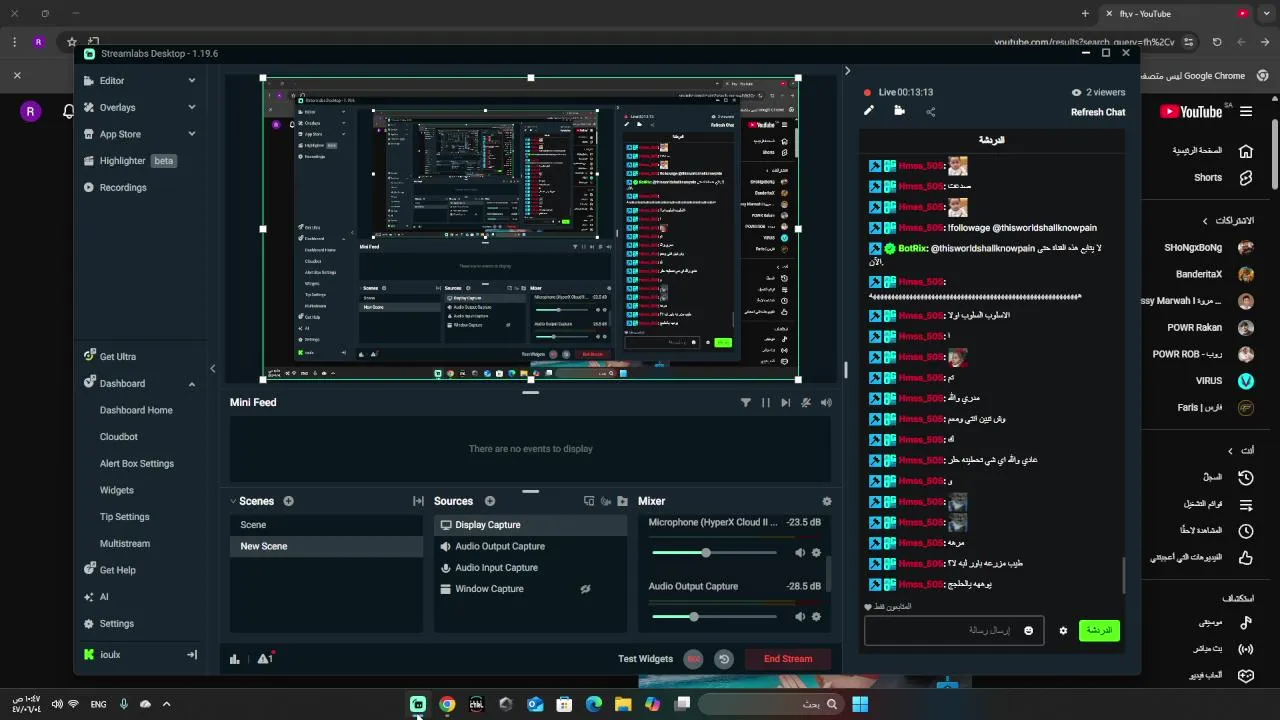Screen dimensions: 1280x720
Task: Expand the Overlays menu chevron
Action: [x=192, y=107]
